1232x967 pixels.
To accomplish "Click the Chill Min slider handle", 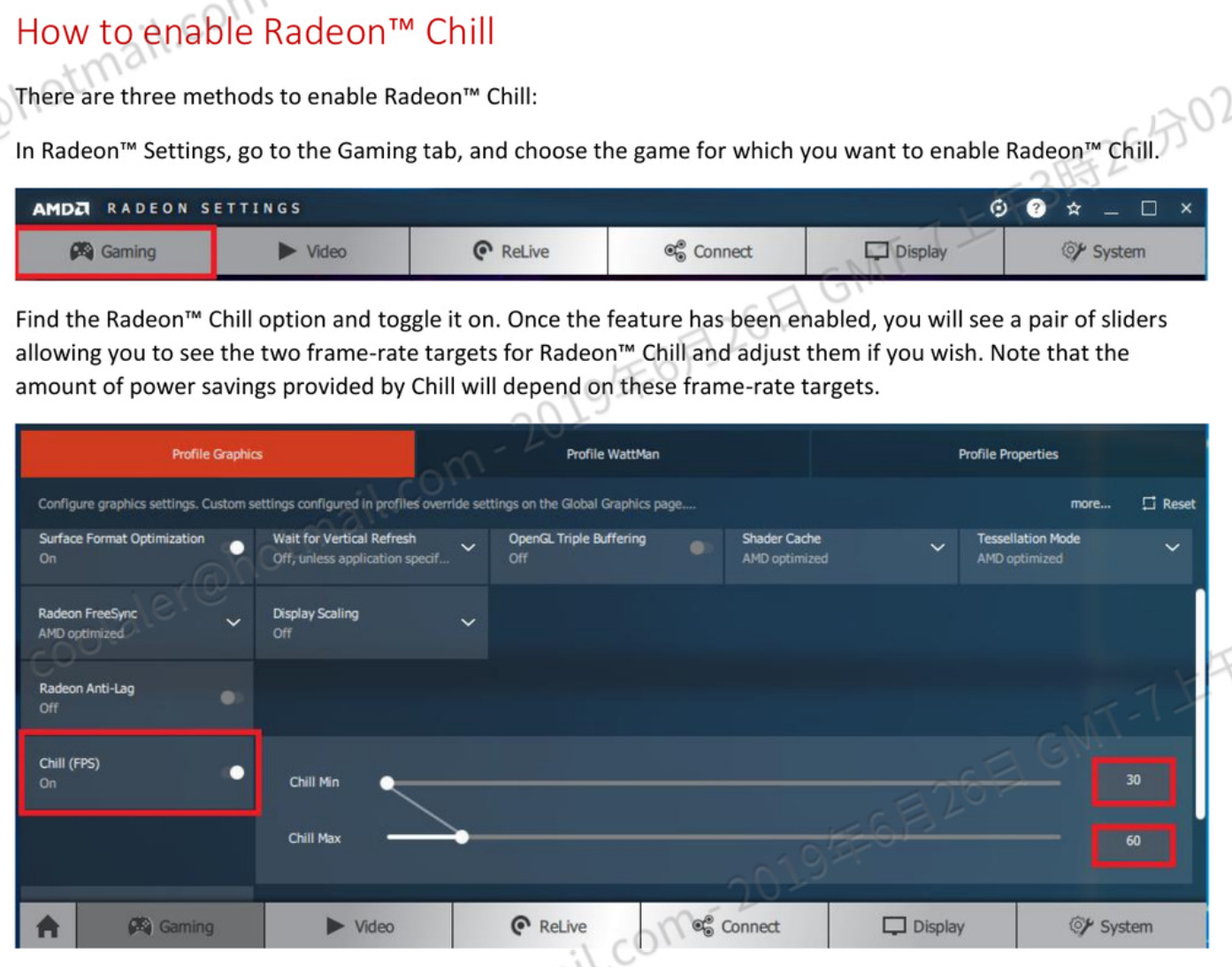I will [387, 782].
